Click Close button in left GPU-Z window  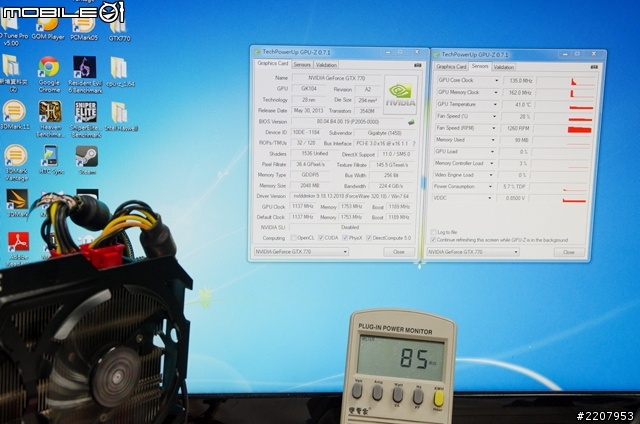pyautogui.click(x=399, y=252)
